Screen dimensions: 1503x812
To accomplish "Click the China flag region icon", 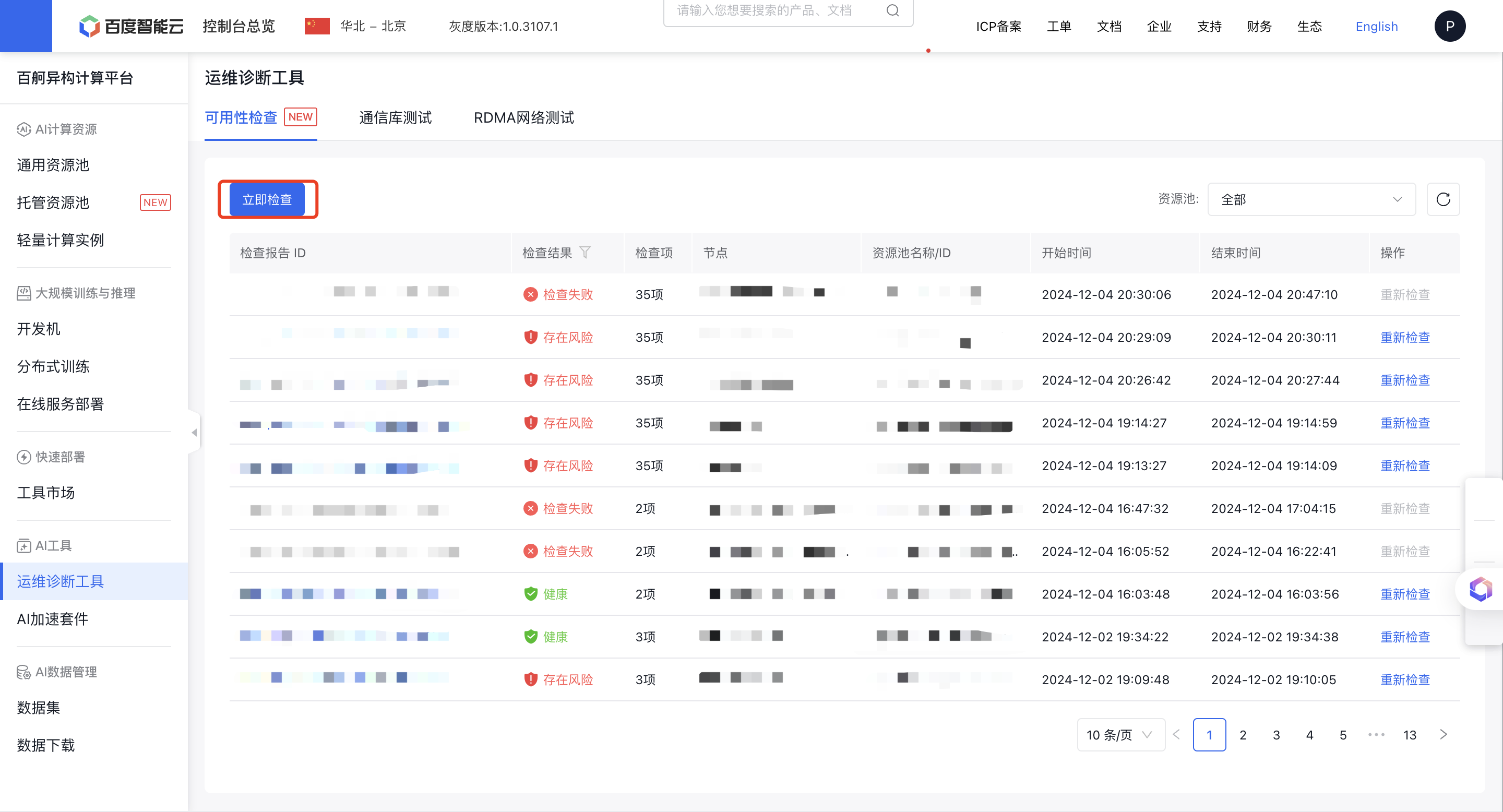I will pyautogui.click(x=317, y=26).
